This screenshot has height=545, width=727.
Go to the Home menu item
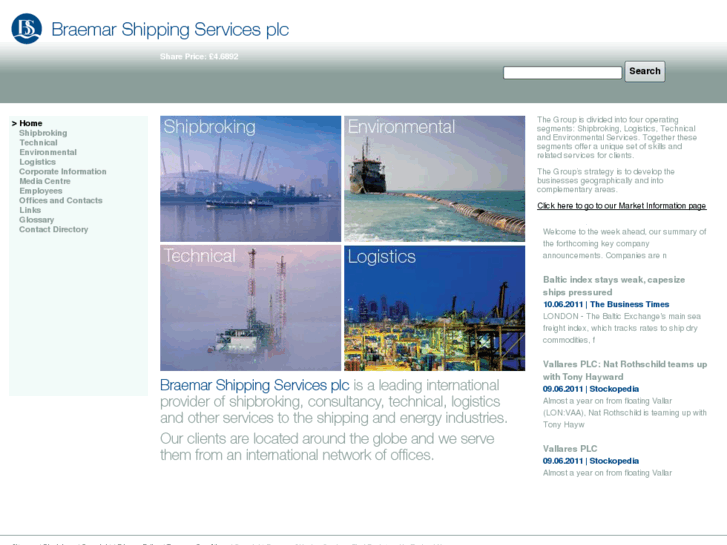(x=31, y=123)
